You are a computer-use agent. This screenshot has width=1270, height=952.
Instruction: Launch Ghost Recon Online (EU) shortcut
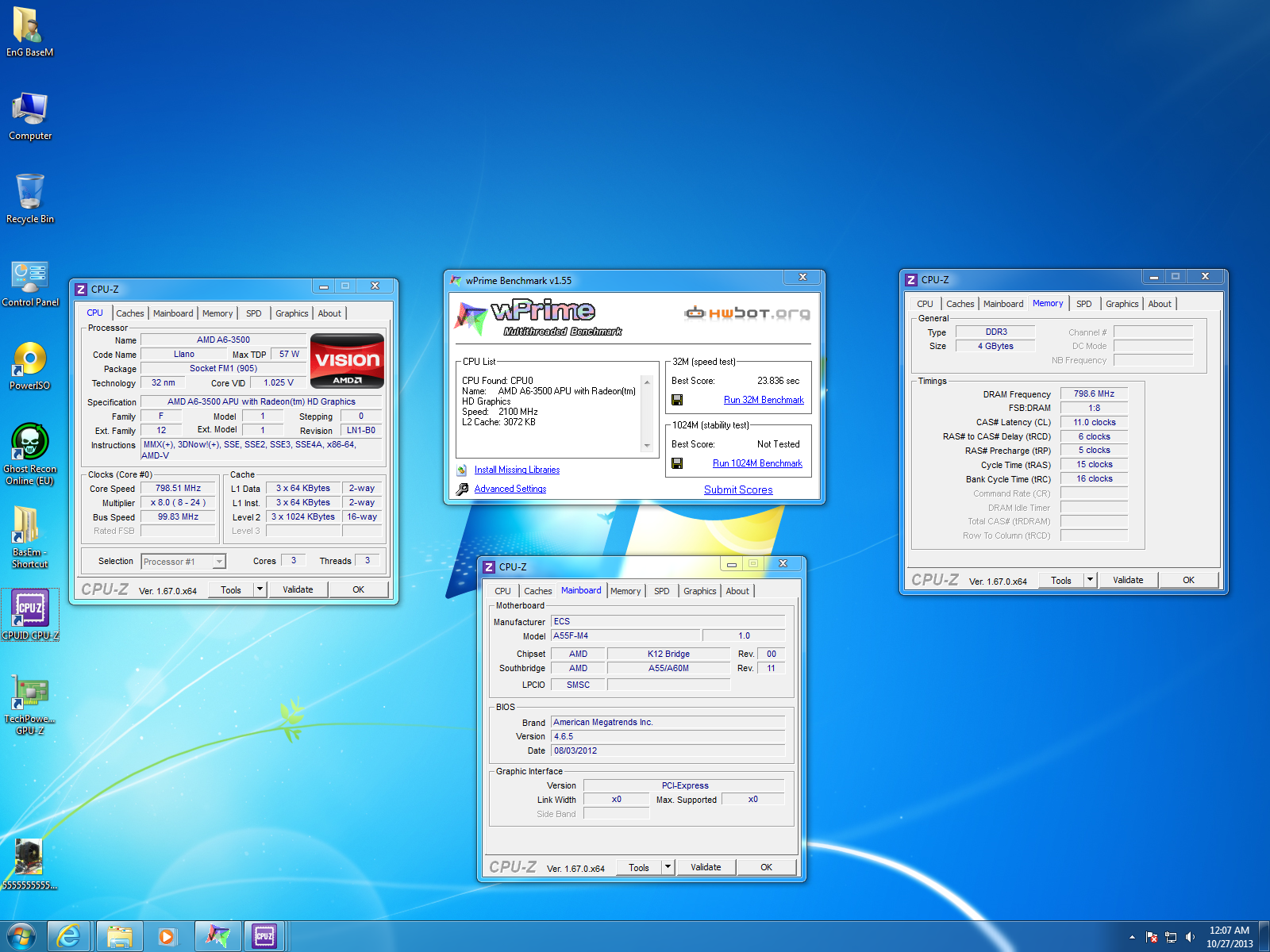(29, 455)
